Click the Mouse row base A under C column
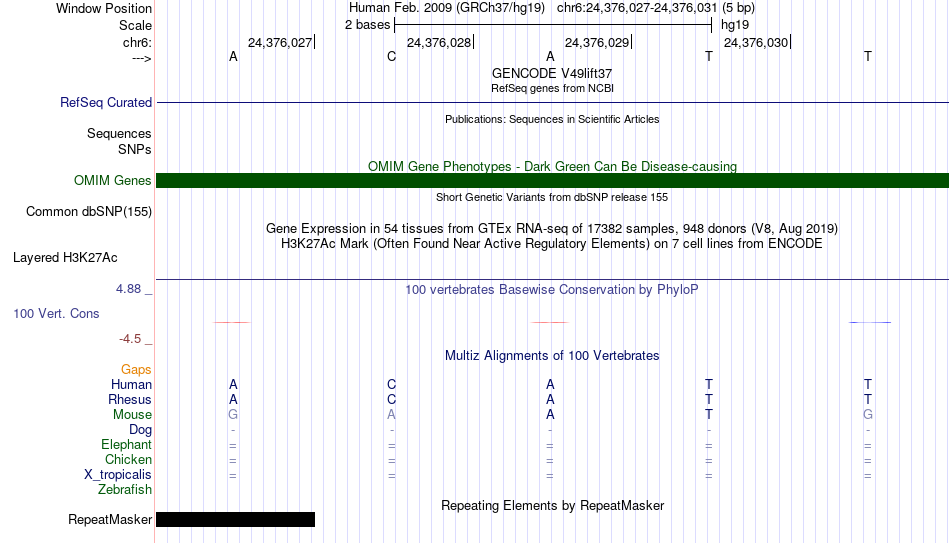This screenshot has width=950, height=543. (x=391, y=415)
